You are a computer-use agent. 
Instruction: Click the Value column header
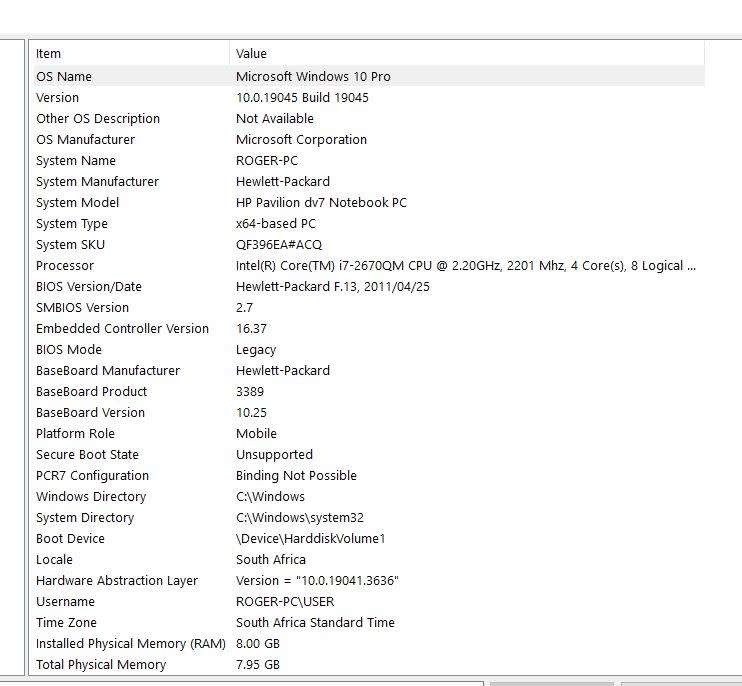coord(251,54)
